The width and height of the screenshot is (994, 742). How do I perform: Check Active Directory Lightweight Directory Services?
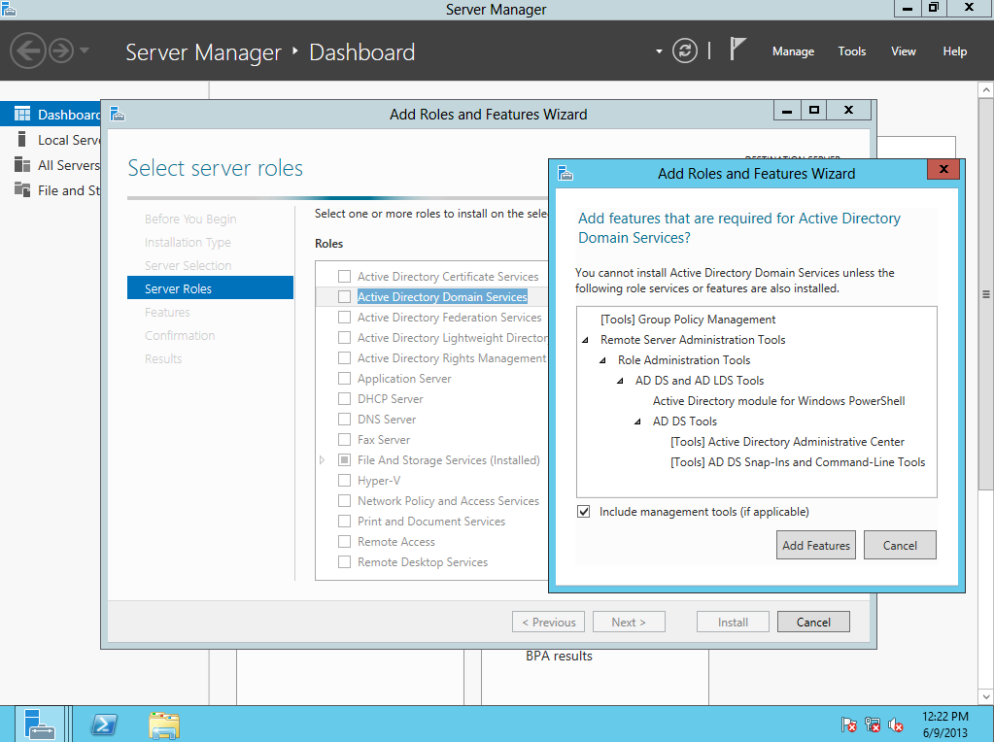pyautogui.click(x=344, y=337)
